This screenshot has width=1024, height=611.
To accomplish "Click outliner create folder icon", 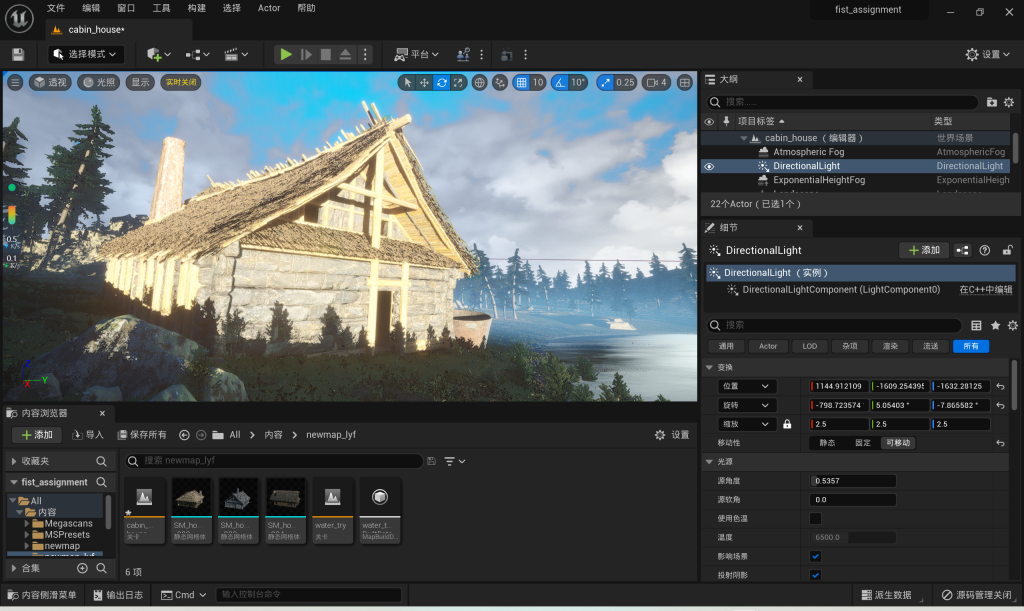I will coord(991,102).
